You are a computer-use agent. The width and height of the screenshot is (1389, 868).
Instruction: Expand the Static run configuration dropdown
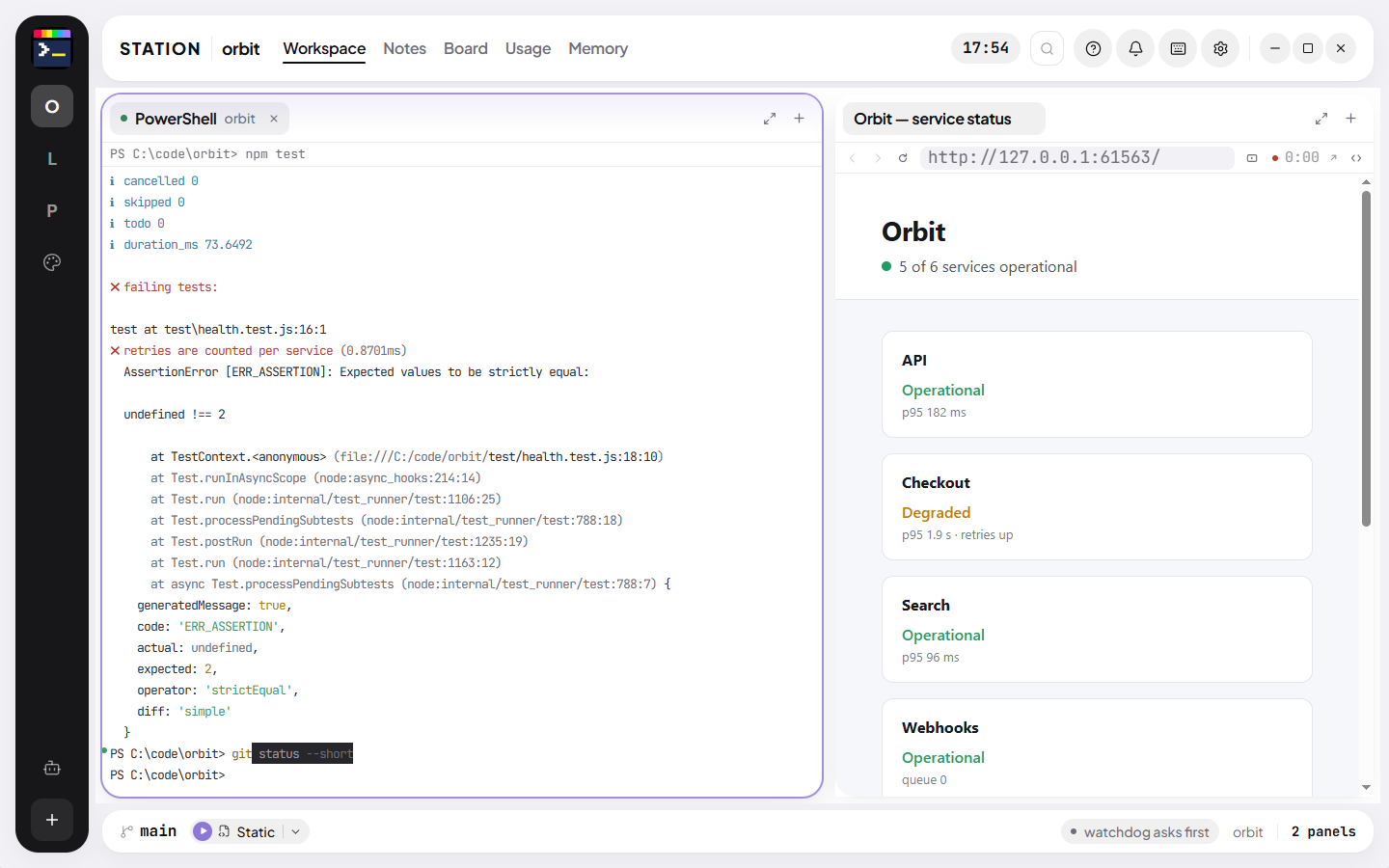(296, 831)
